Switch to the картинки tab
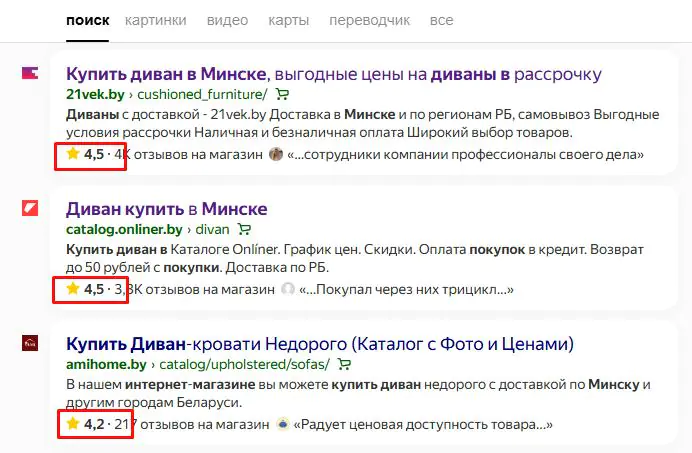Screen dimensions: 692x453 (155, 21)
